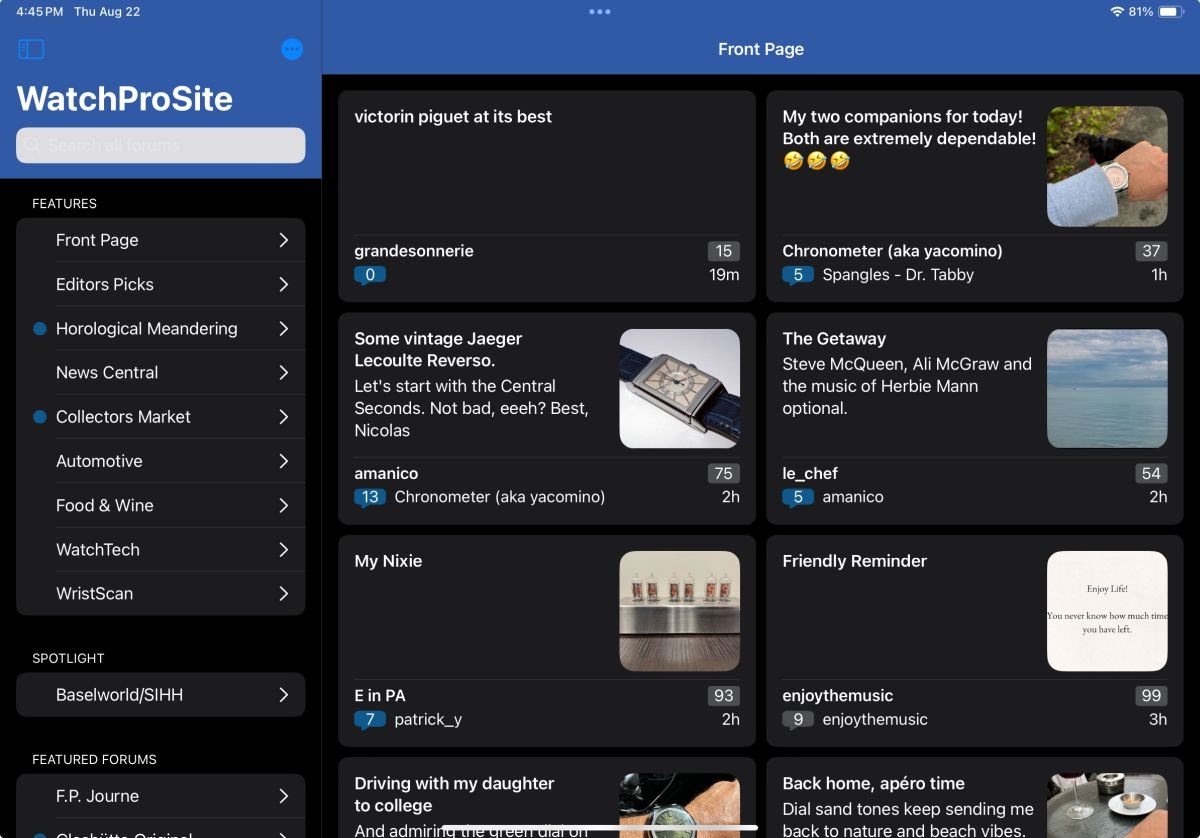Open 'My Nixie' post title
The image size is (1200, 838).
(x=388, y=561)
